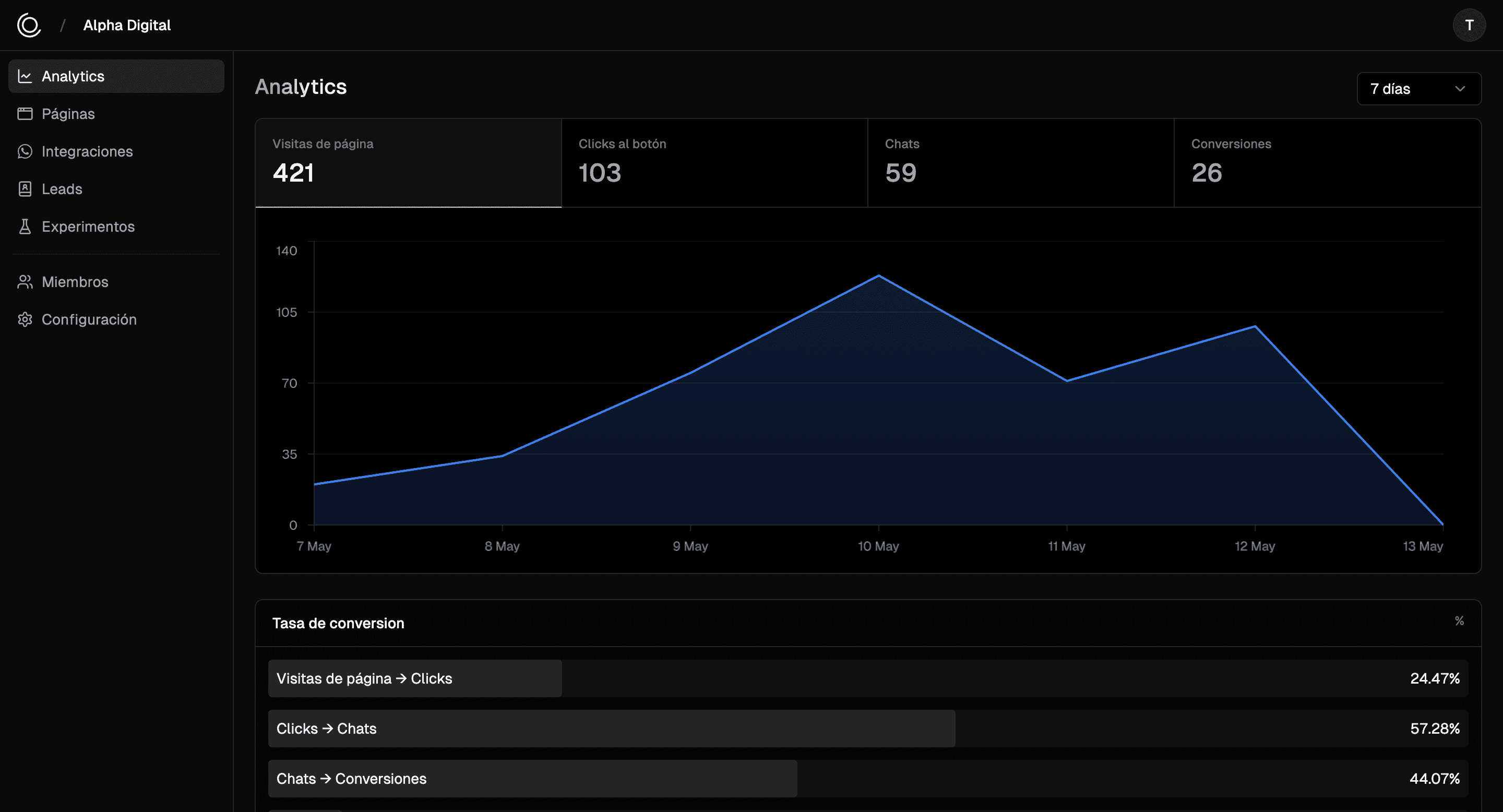The width and height of the screenshot is (1503, 812).
Task: Go to the Leads section
Action: (x=62, y=189)
